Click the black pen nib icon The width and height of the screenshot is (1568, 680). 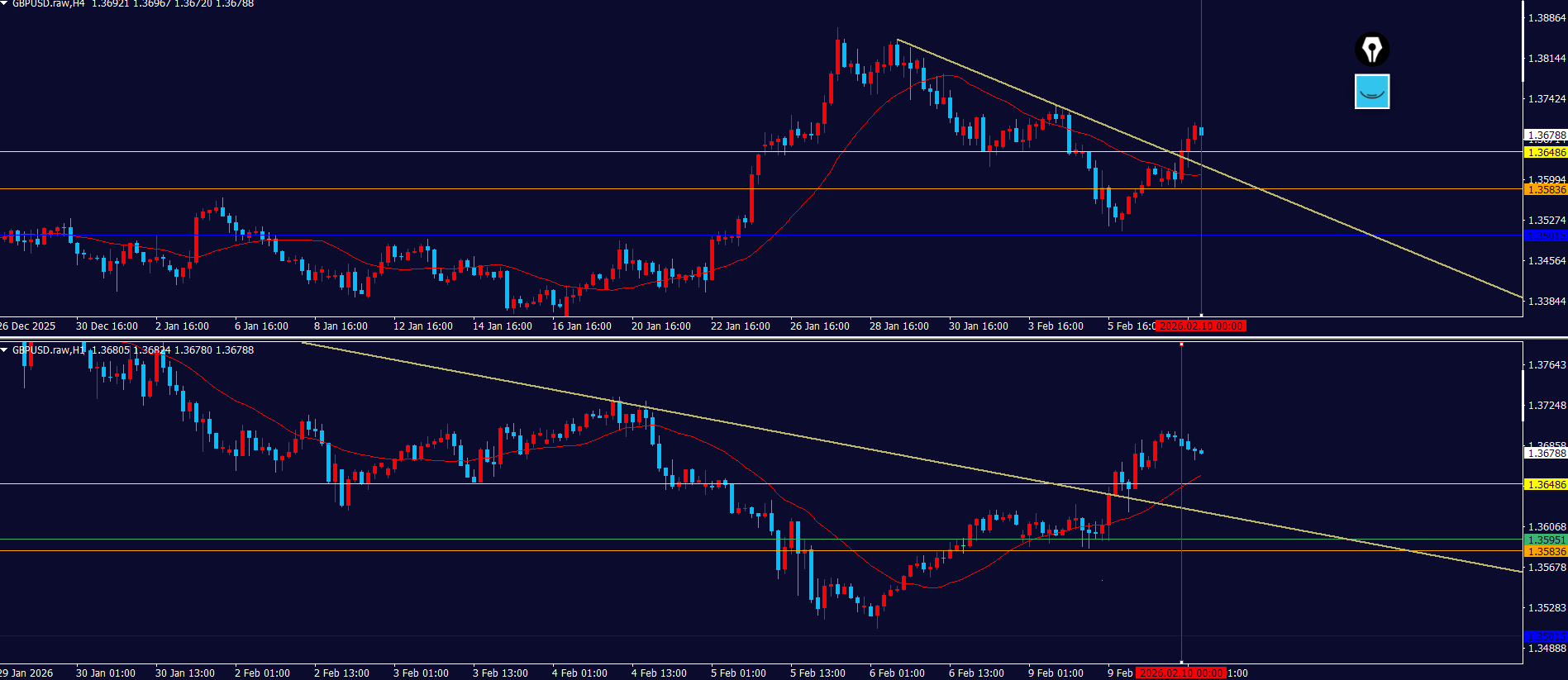tap(1372, 49)
